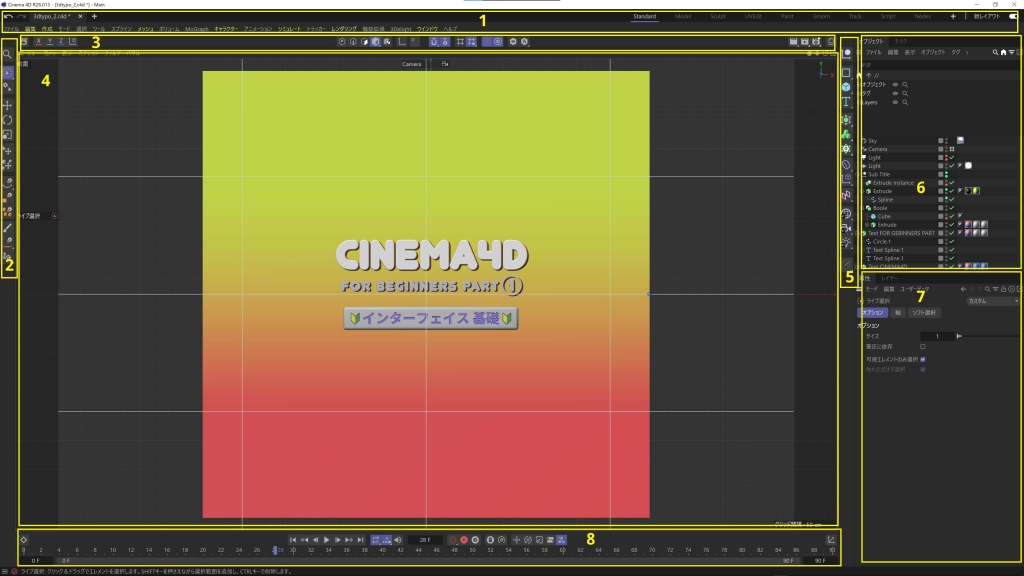Image resolution: width=1024 pixels, height=576 pixels.
Task: Open the ファイル main menu
Action: pyautogui.click(x=11, y=29)
